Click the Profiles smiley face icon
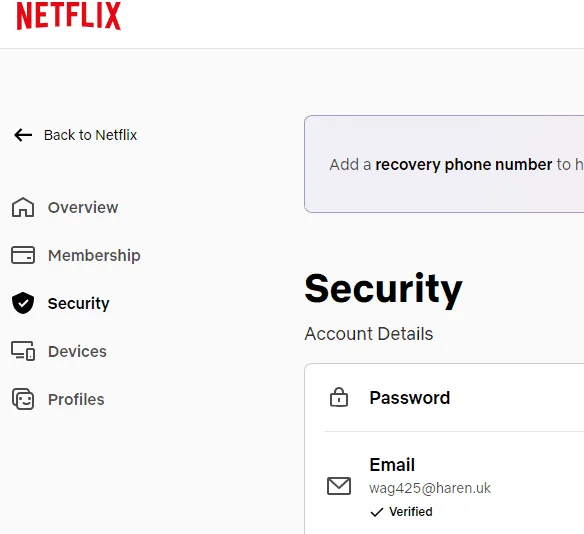The image size is (584, 534). (23, 399)
